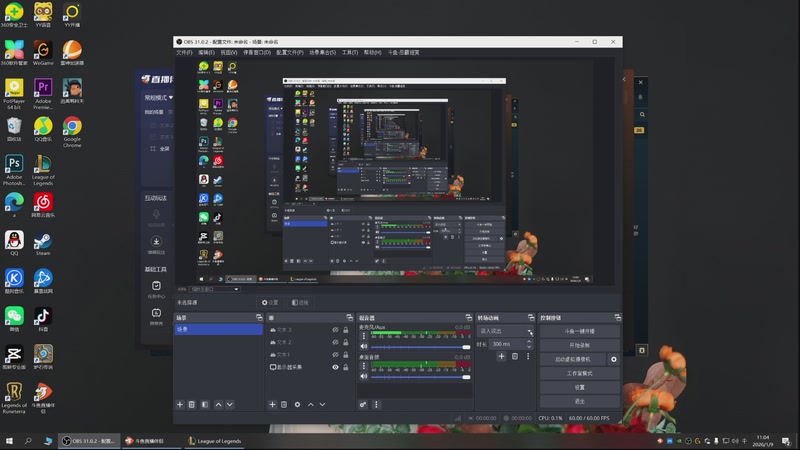Move source down in Sources panel

click(322, 405)
